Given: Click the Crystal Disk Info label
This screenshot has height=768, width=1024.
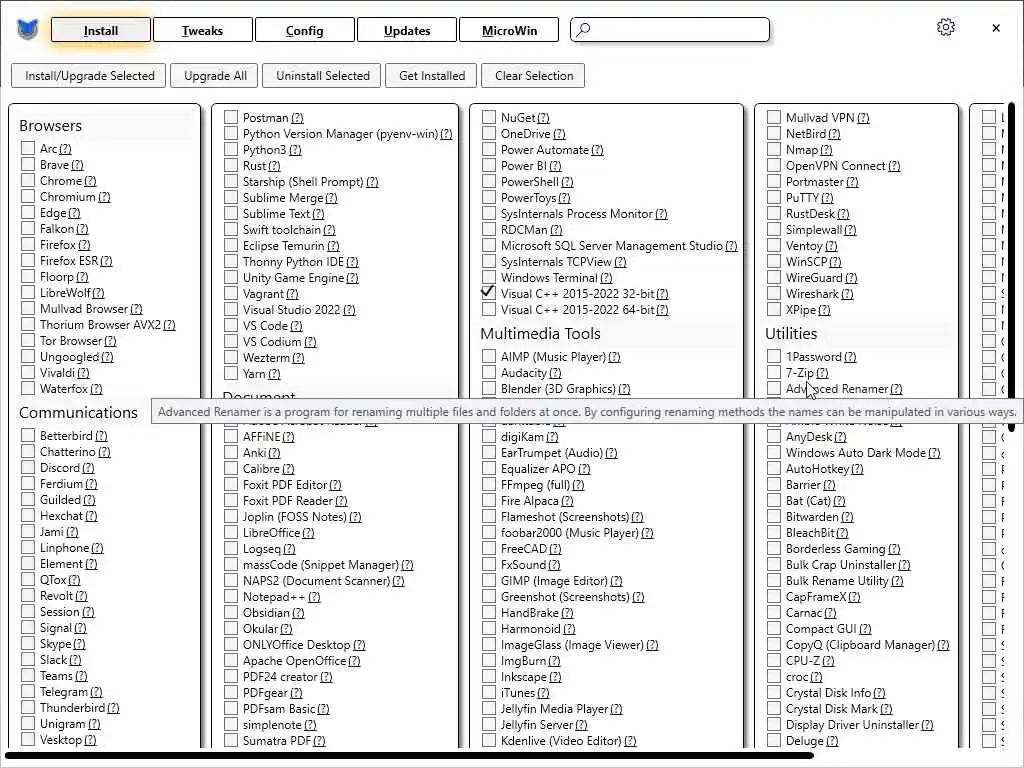Looking at the screenshot, I should pos(828,692).
